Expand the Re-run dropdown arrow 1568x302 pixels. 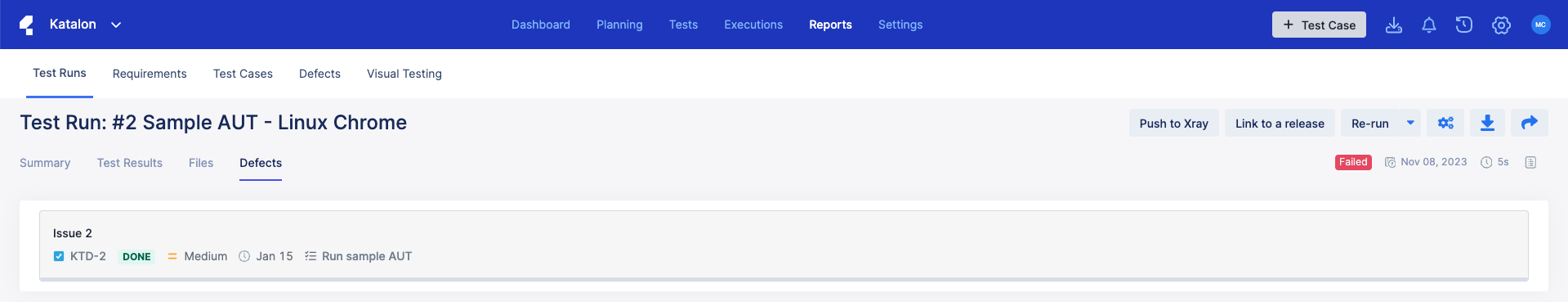click(1410, 123)
